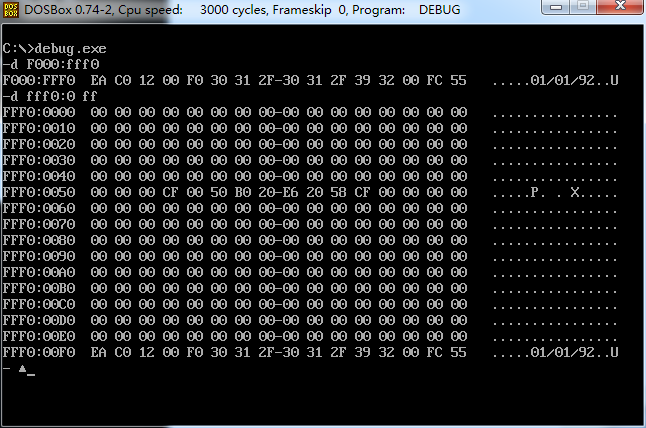Click the 'F000:FFF0' address label
Image resolution: width=646 pixels, height=428 pixels.
pyautogui.click(x=39, y=80)
